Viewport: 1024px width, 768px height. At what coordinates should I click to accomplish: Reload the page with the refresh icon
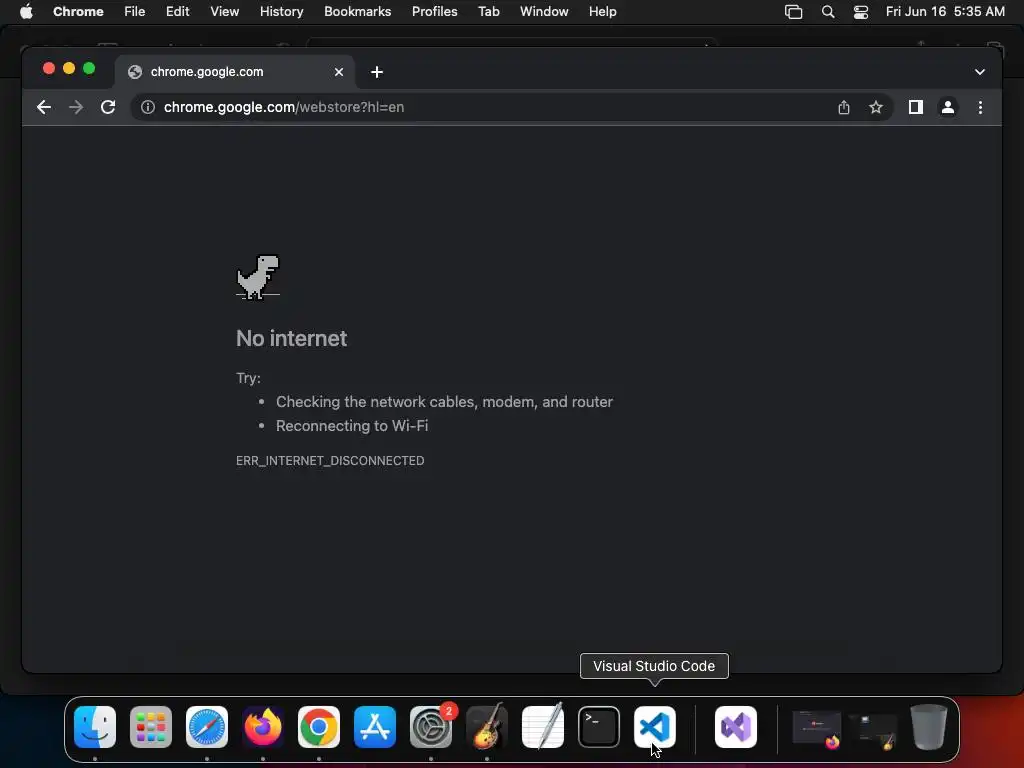pos(108,107)
